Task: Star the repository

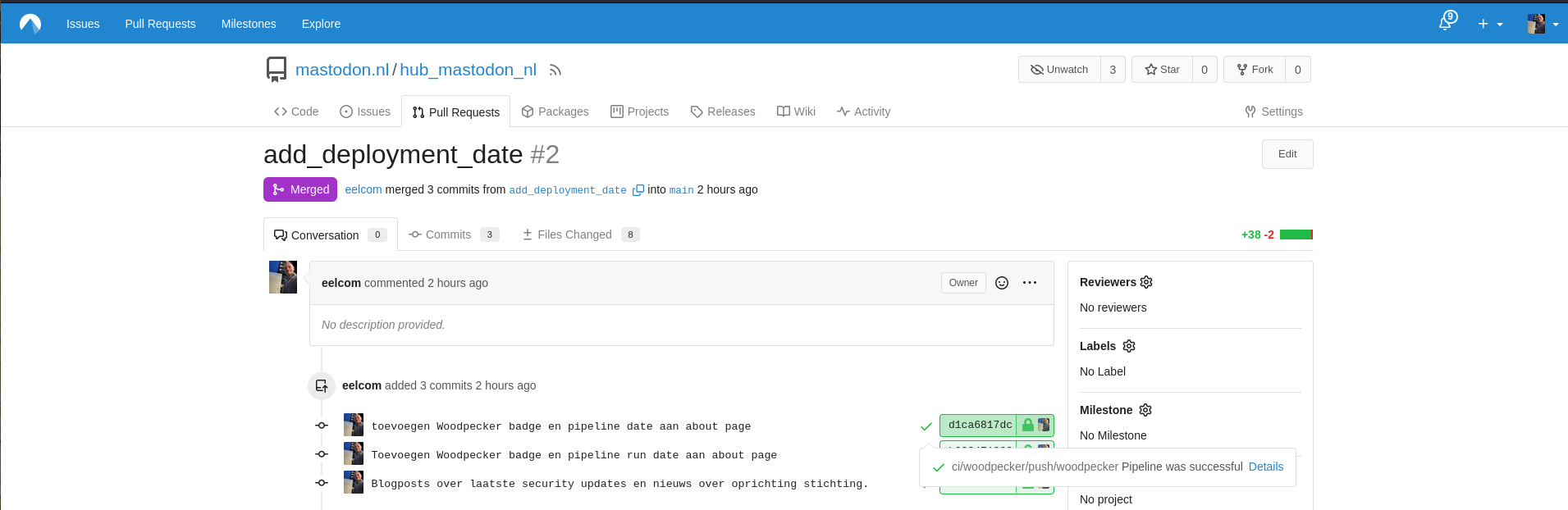Action: (1162, 70)
